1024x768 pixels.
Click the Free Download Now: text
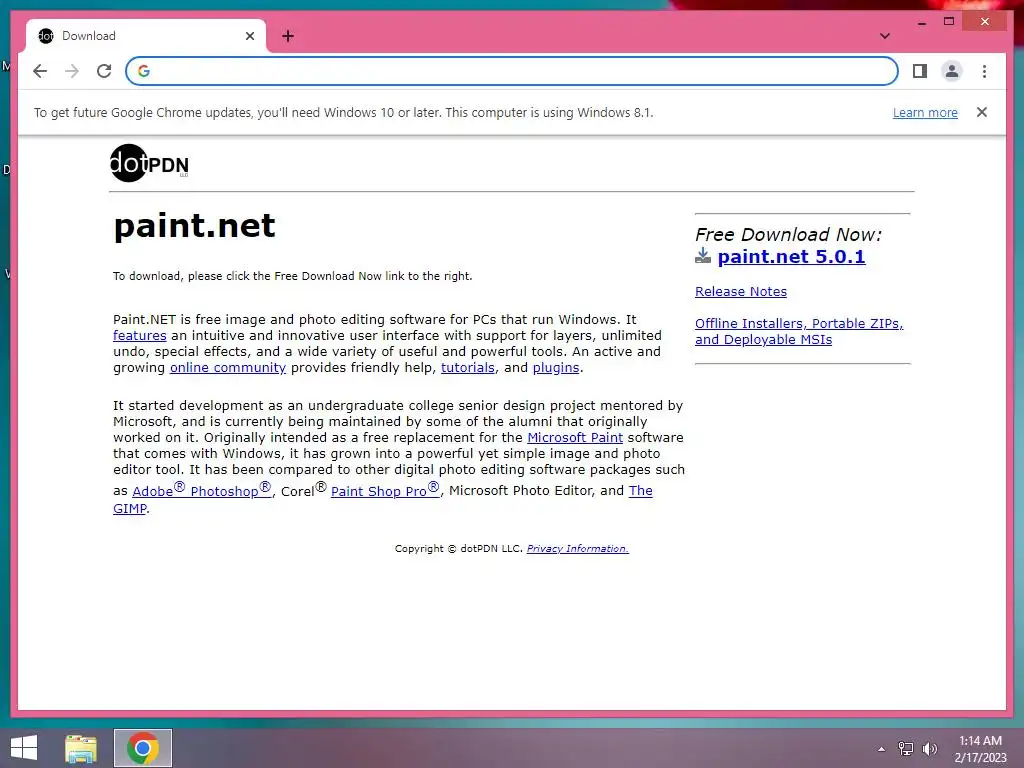point(788,234)
